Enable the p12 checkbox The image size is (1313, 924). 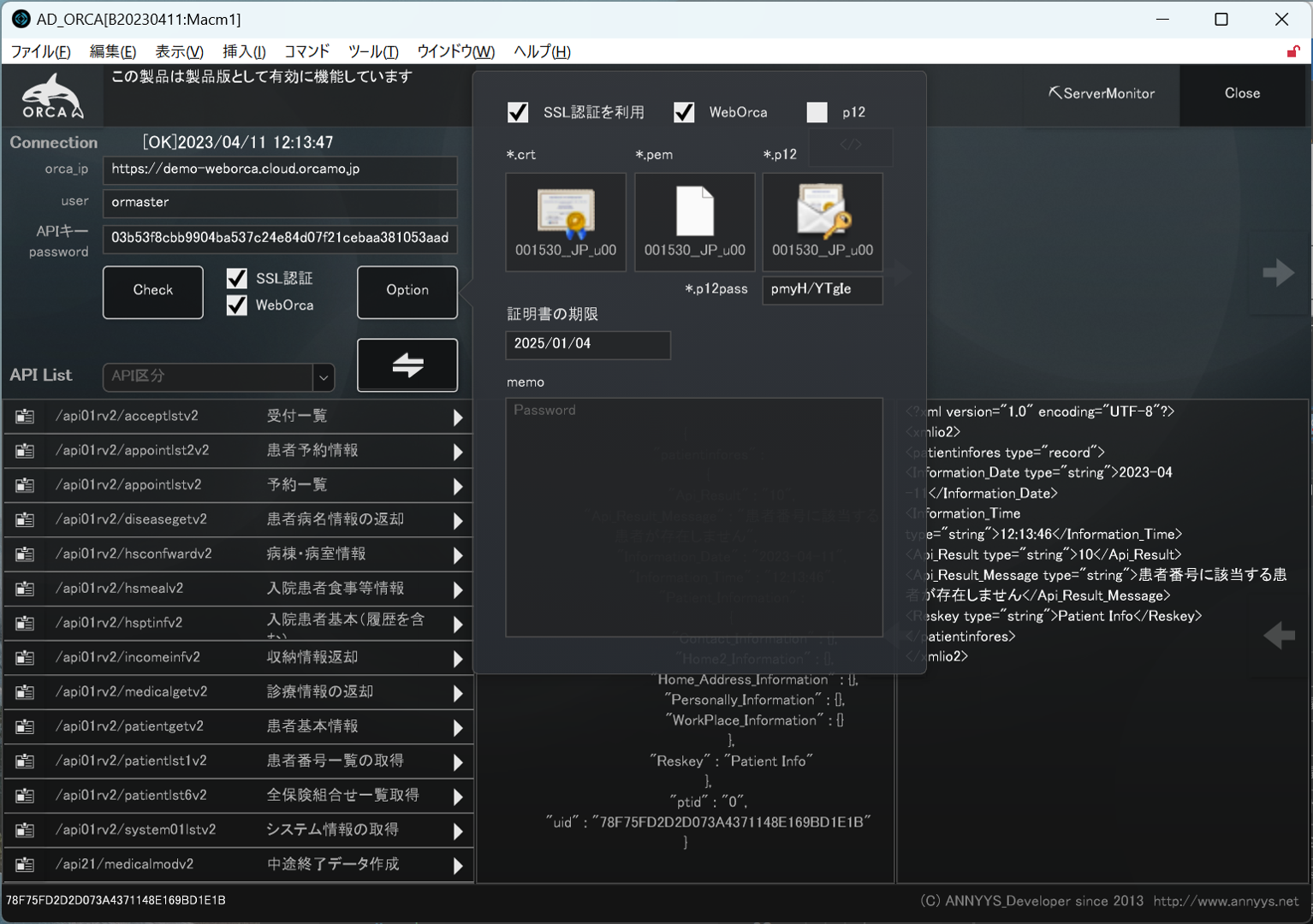tap(817, 112)
